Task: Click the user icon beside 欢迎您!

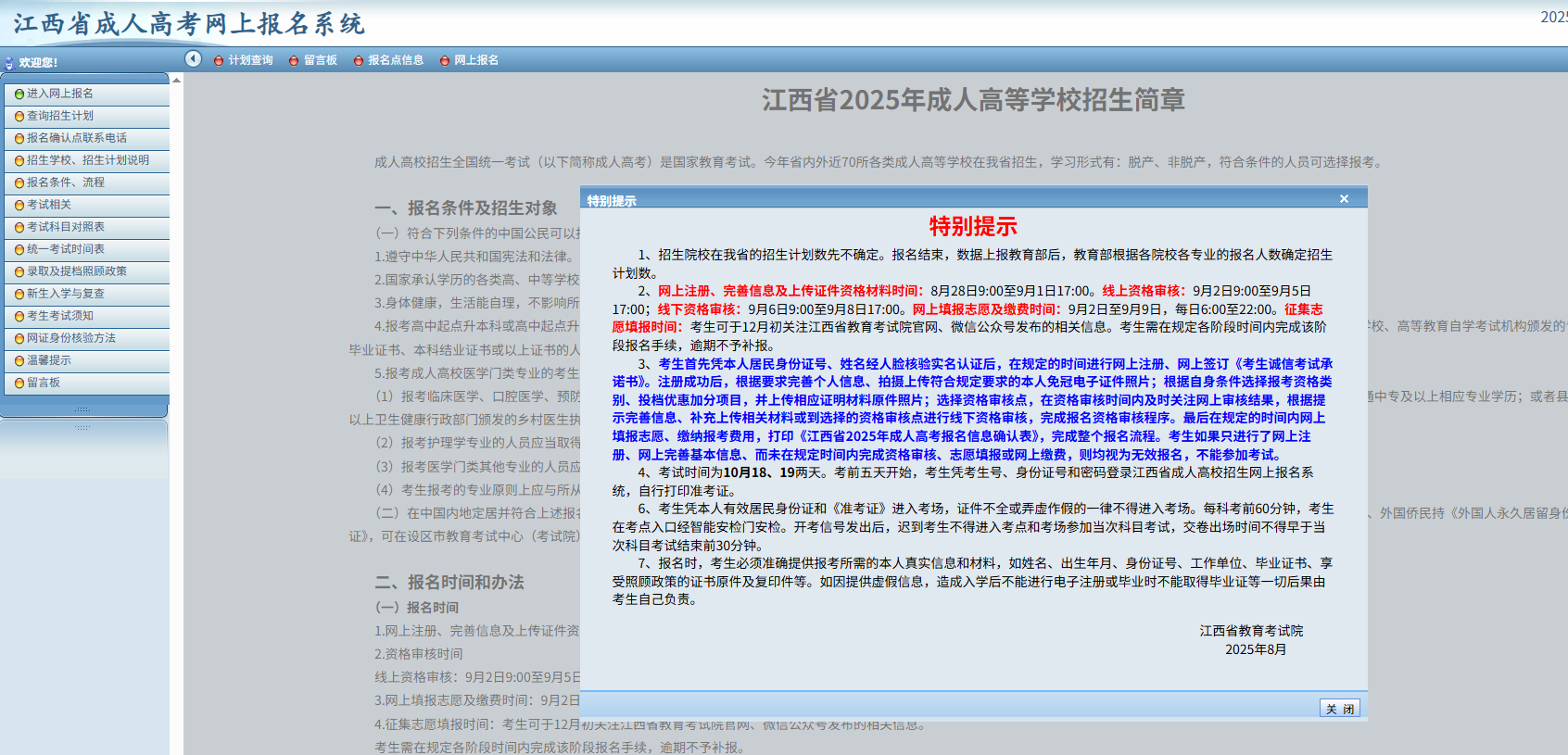Action: click(9, 63)
